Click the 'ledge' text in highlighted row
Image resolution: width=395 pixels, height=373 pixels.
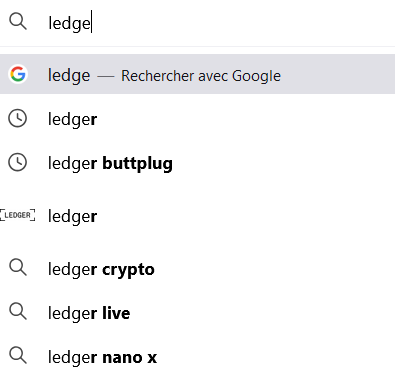tap(69, 76)
